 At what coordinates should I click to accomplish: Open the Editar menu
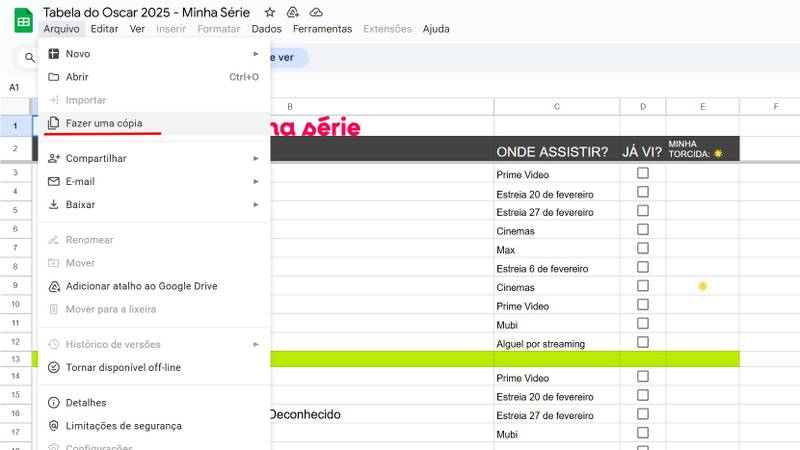coord(104,29)
